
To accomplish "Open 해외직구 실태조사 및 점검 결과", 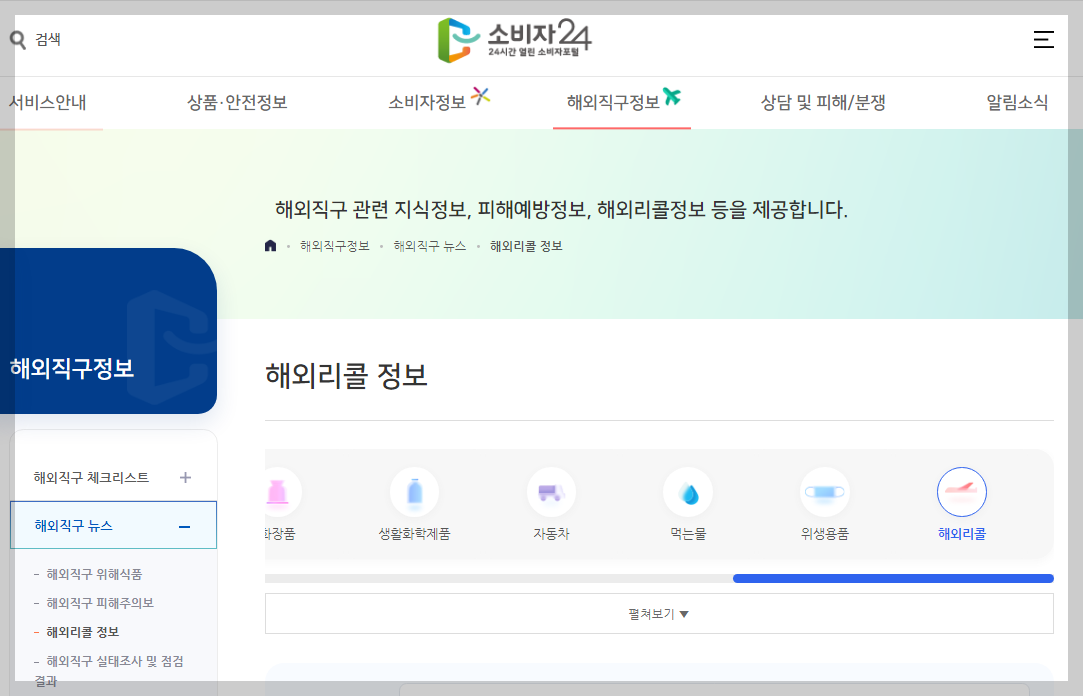I will [109, 670].
